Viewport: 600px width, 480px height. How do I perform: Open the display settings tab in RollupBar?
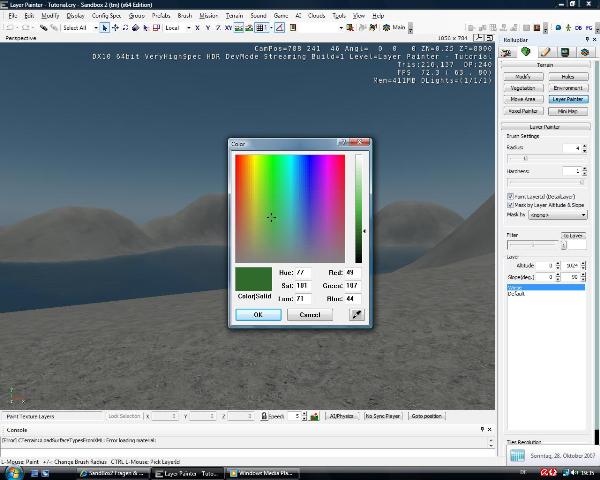tap(565, 52)
